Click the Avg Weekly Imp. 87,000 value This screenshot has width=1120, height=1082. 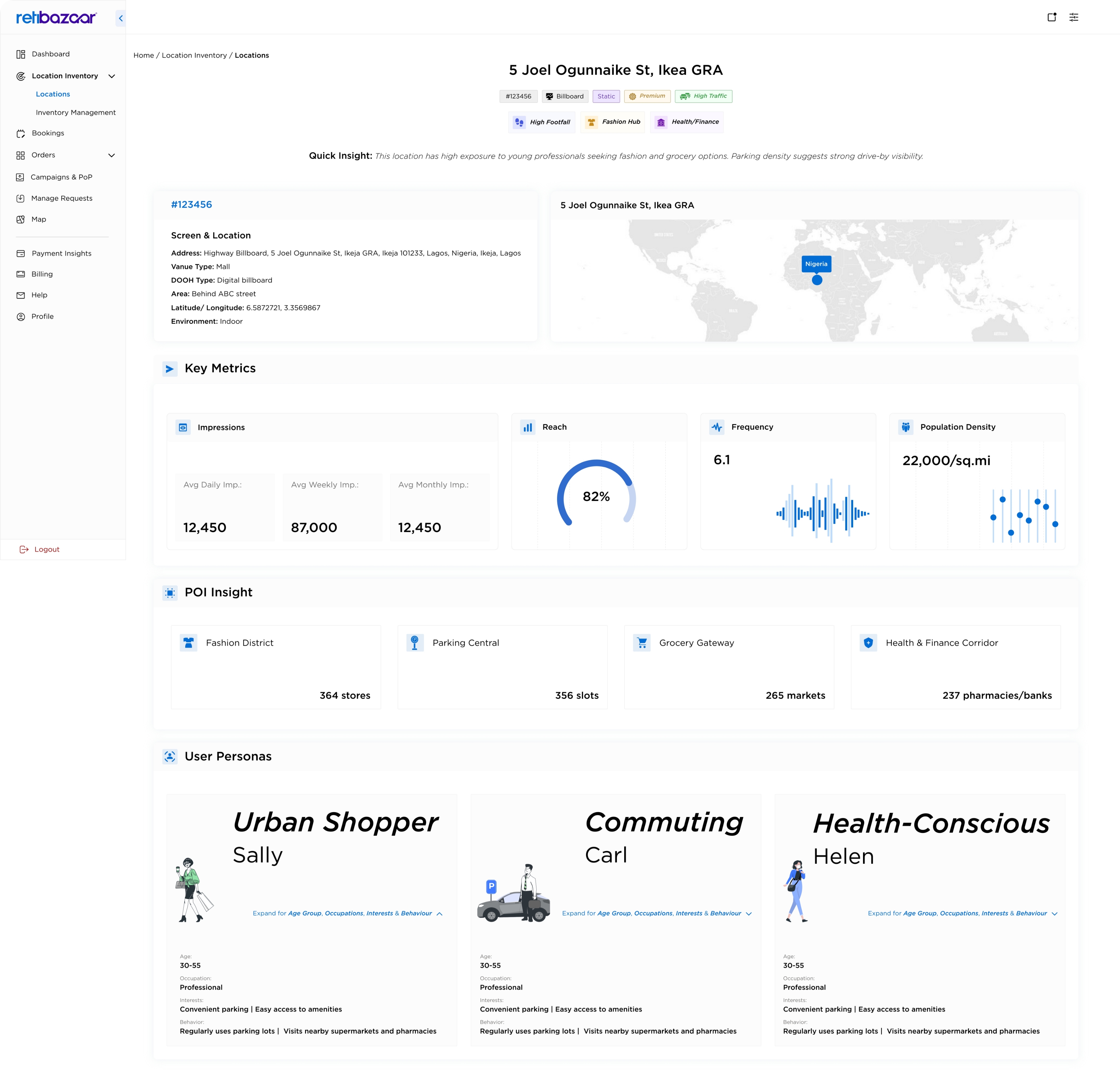pyautogui.click(x=314, y=528)
